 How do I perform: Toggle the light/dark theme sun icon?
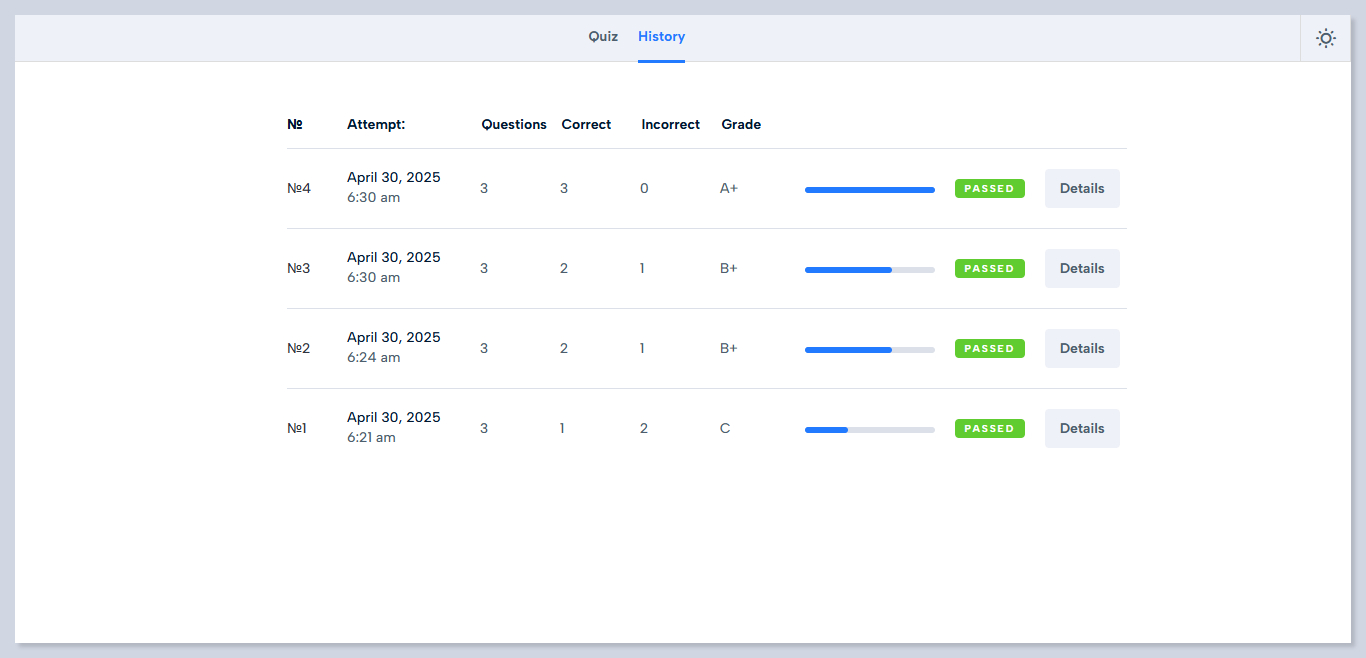point(1325,38)
